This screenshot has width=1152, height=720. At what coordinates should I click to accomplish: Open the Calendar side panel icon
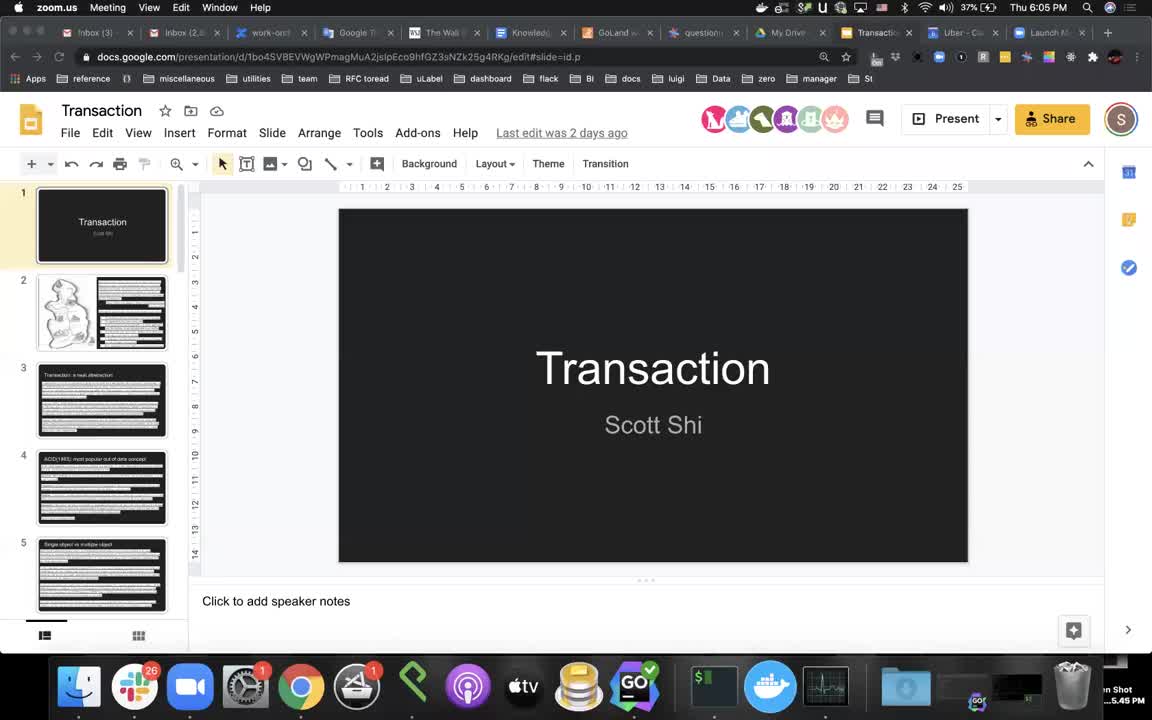coord(1128,173)
